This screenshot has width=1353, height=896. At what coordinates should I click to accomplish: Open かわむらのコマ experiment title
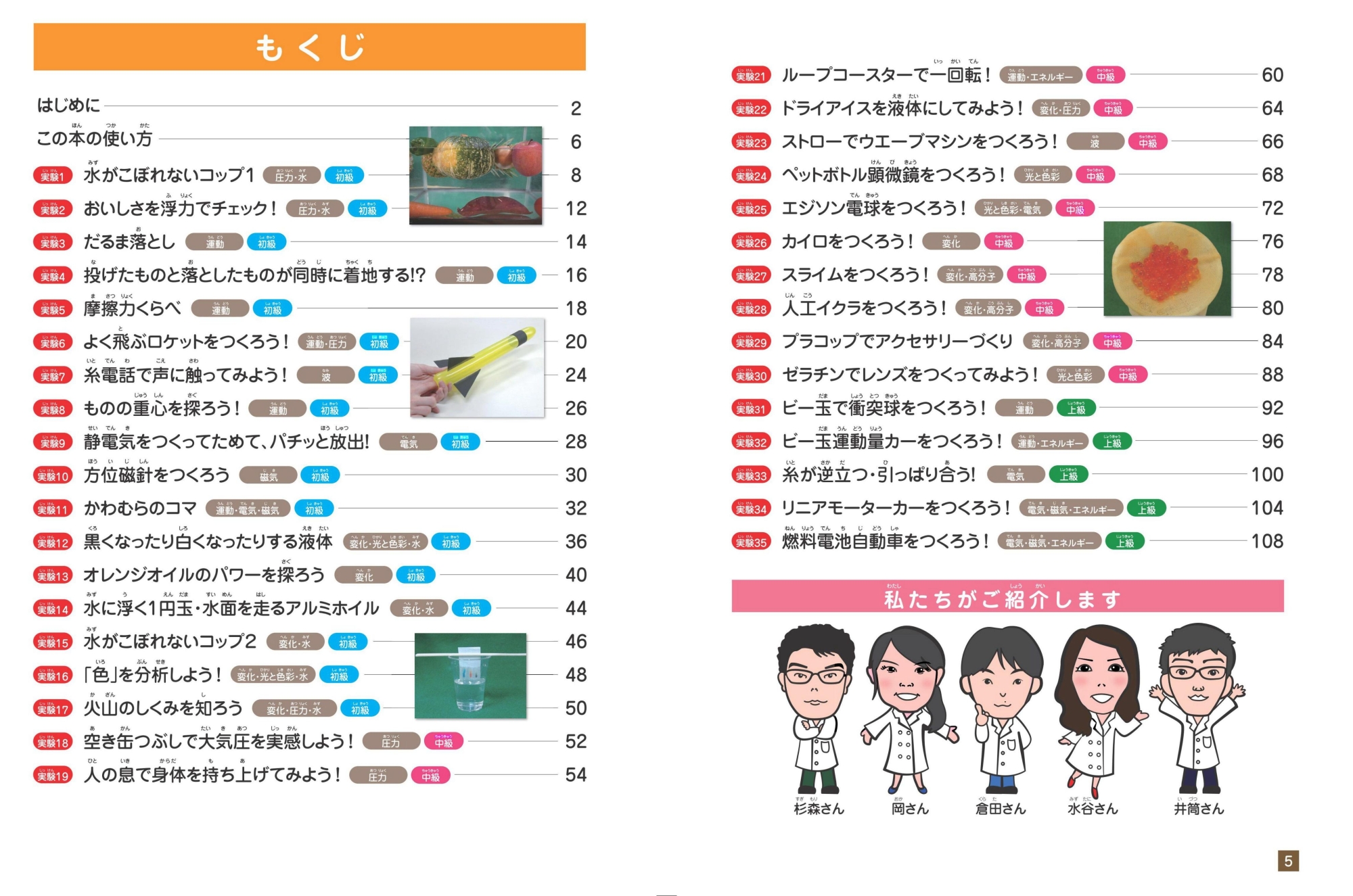(x=140, y=509)
